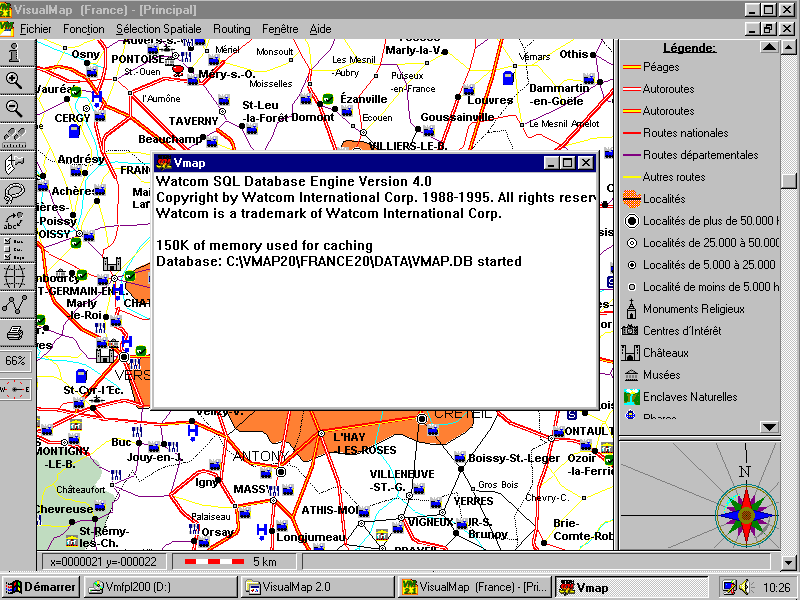Click the purple Routes départementales line swatch
The width and height of the screenshot is (800, 600).
(632, 155)
